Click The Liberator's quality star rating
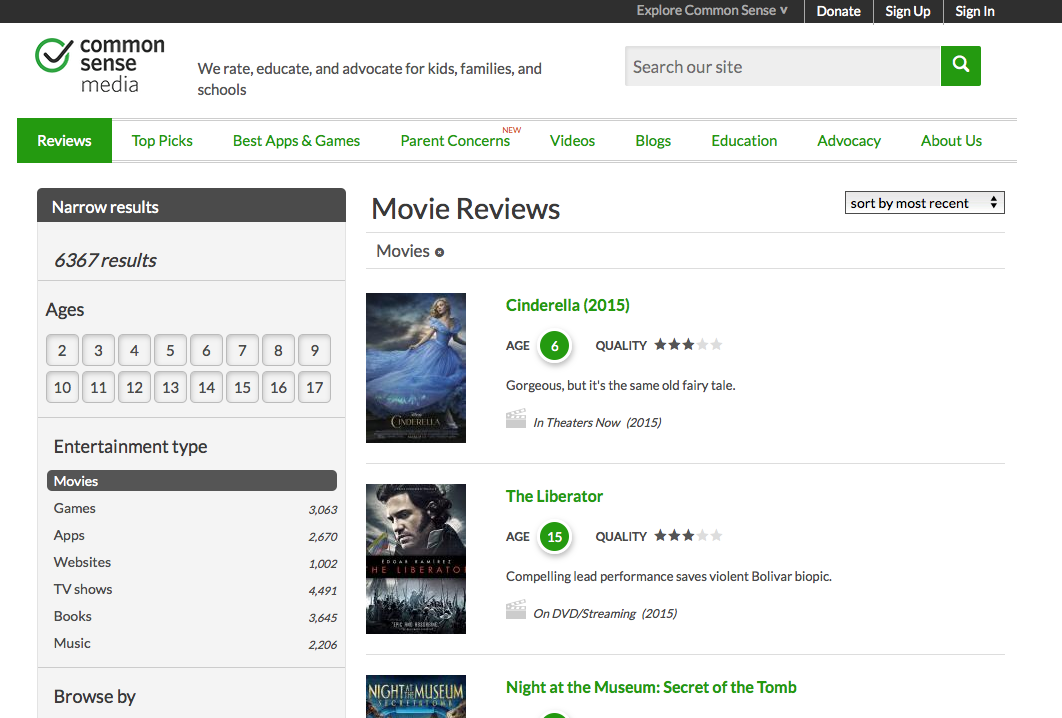This screenshot has height=718, width=1062. tap(688, 536)
